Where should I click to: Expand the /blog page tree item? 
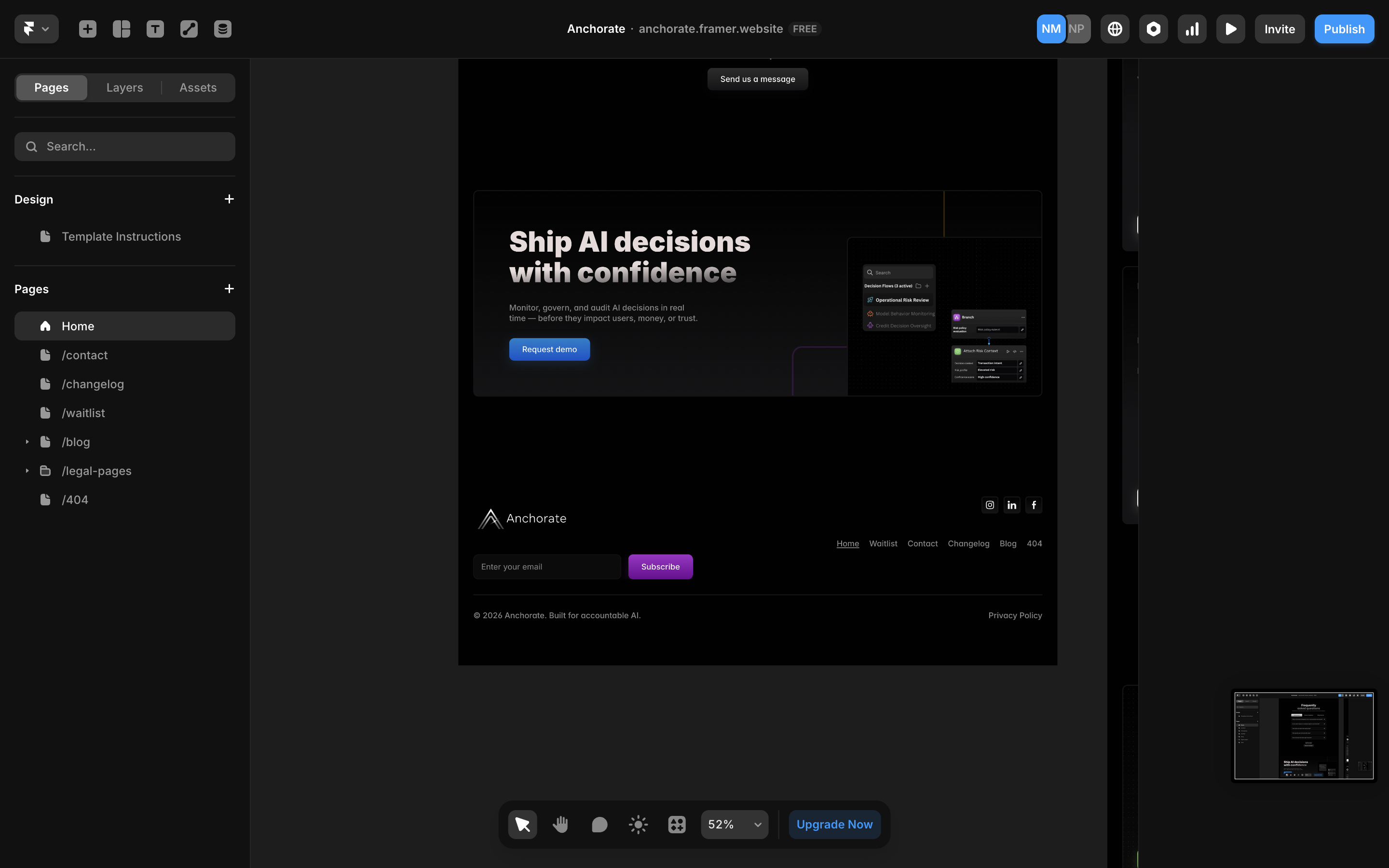27,441
